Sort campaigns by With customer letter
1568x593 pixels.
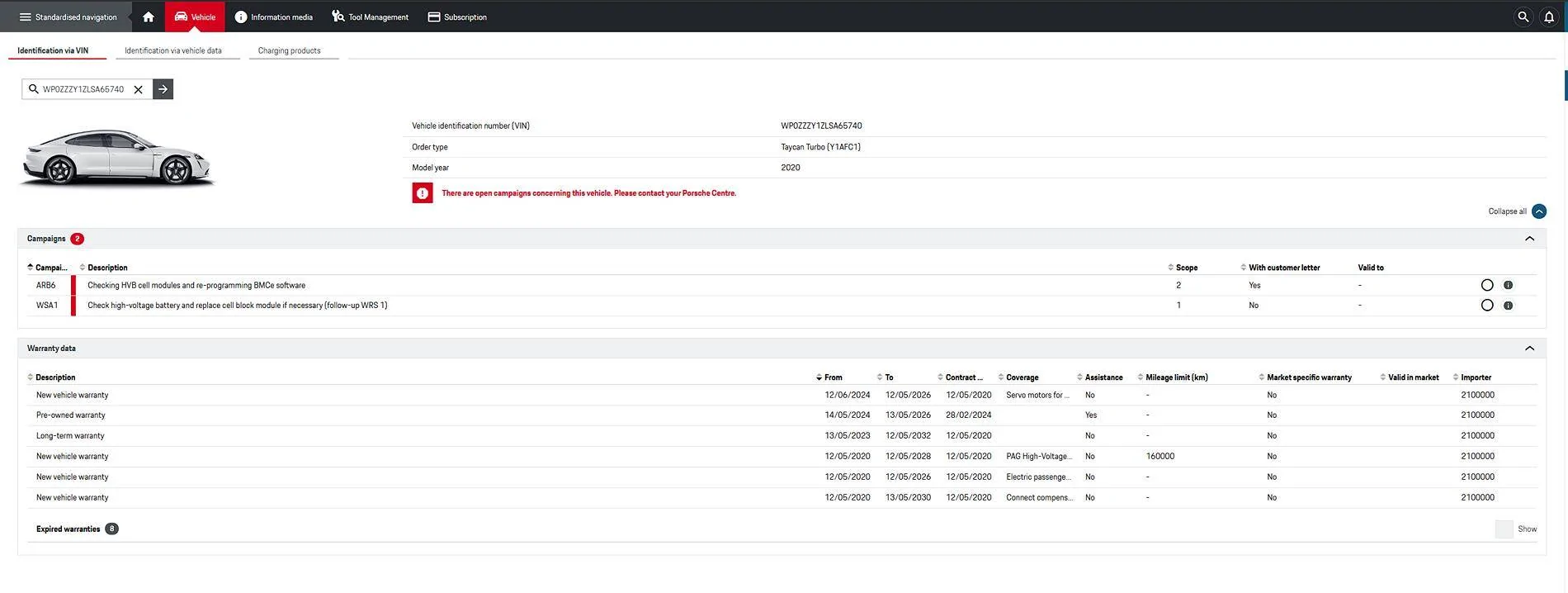coord(1280,268)
